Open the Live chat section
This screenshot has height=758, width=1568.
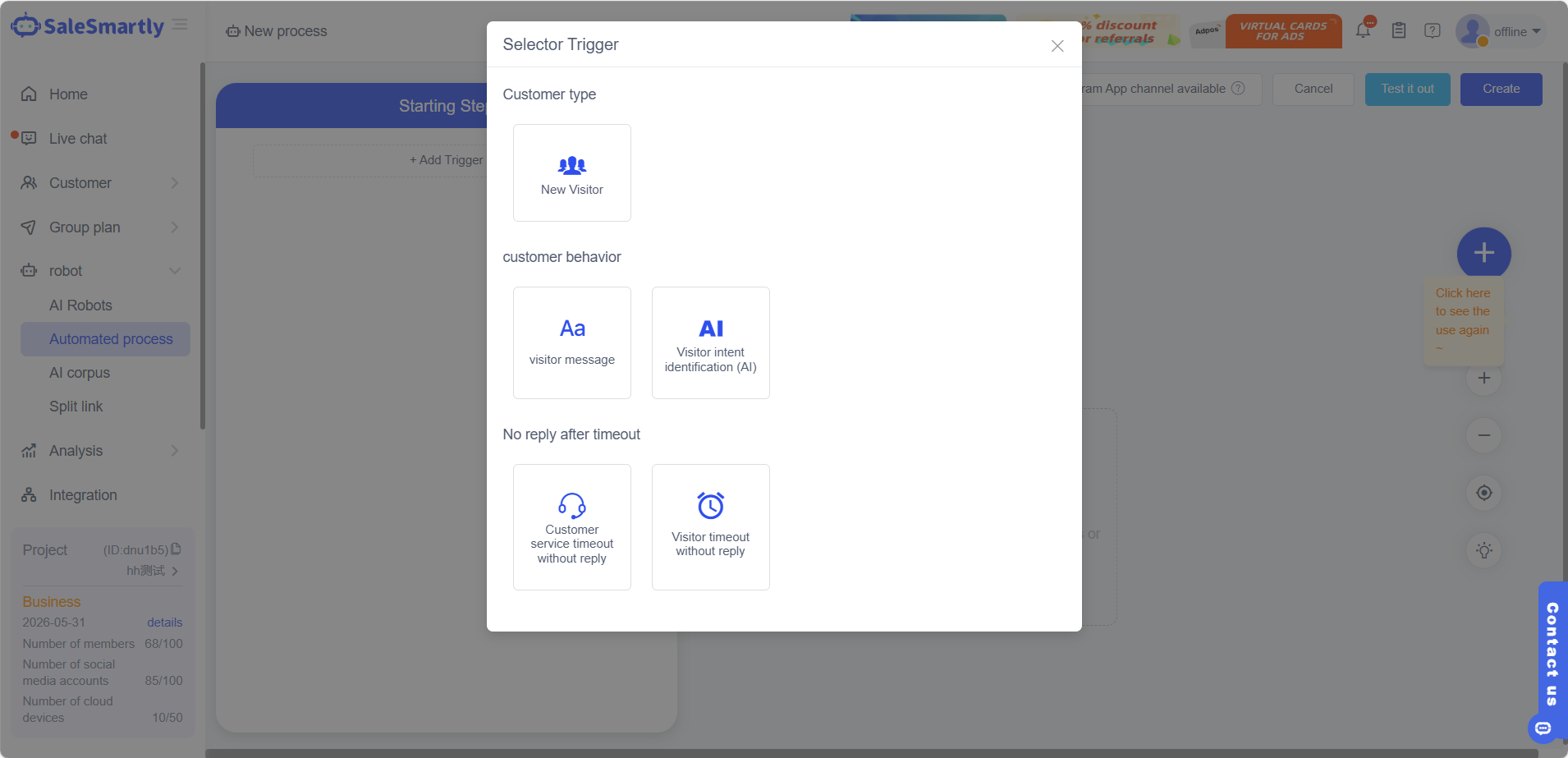pyautogui.click(x=78, y=139)
